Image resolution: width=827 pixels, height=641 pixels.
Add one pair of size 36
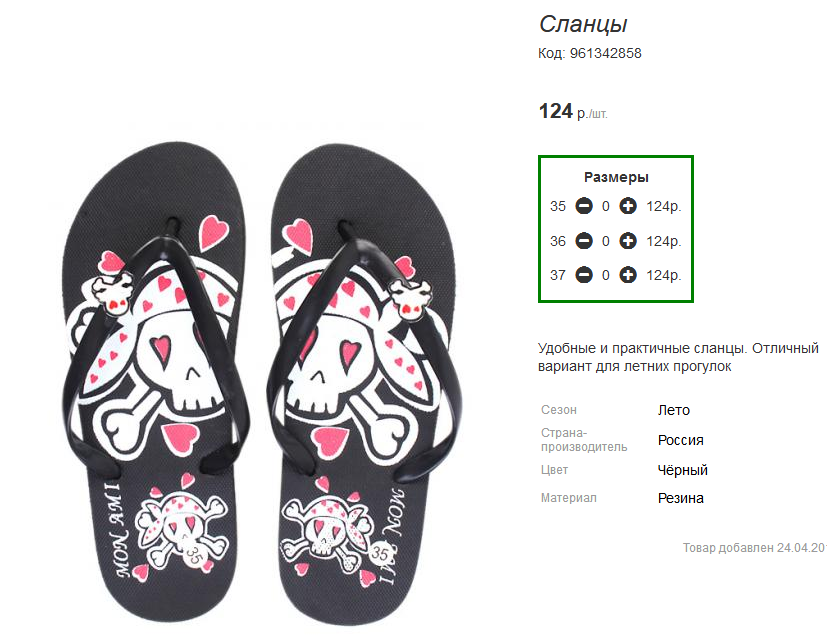point(628,241)
